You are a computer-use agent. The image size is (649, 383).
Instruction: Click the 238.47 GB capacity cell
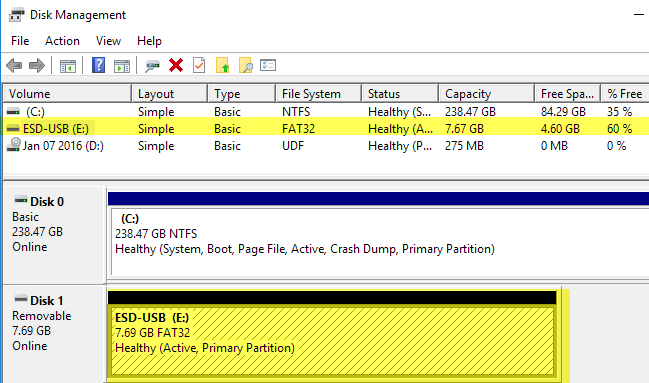[x=470, y=112]
